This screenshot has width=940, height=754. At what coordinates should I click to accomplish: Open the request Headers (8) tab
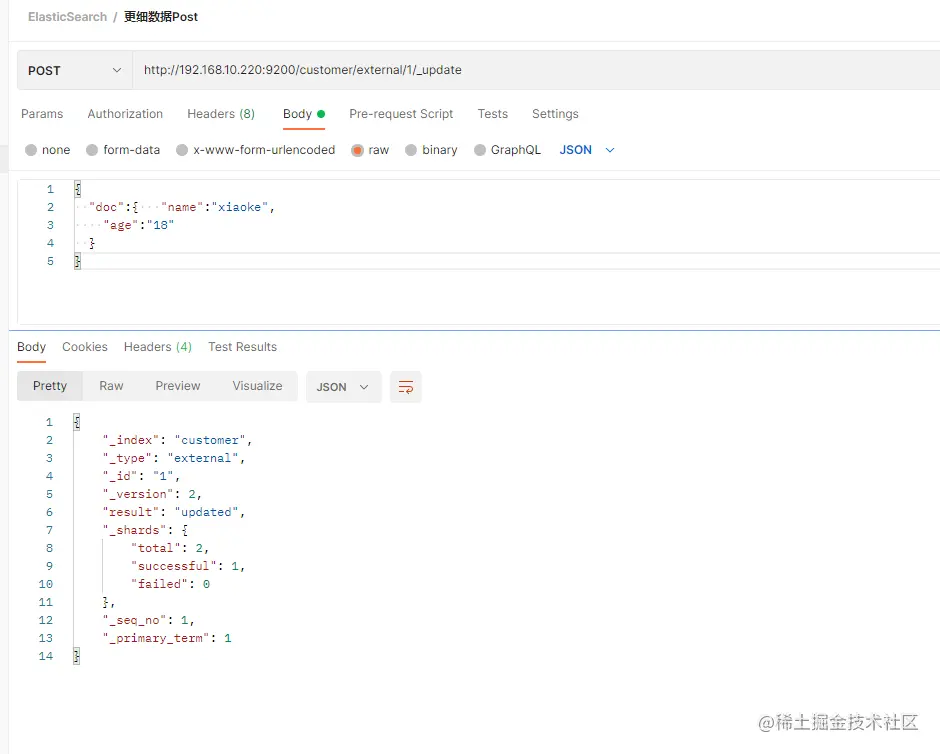(221, 114)
